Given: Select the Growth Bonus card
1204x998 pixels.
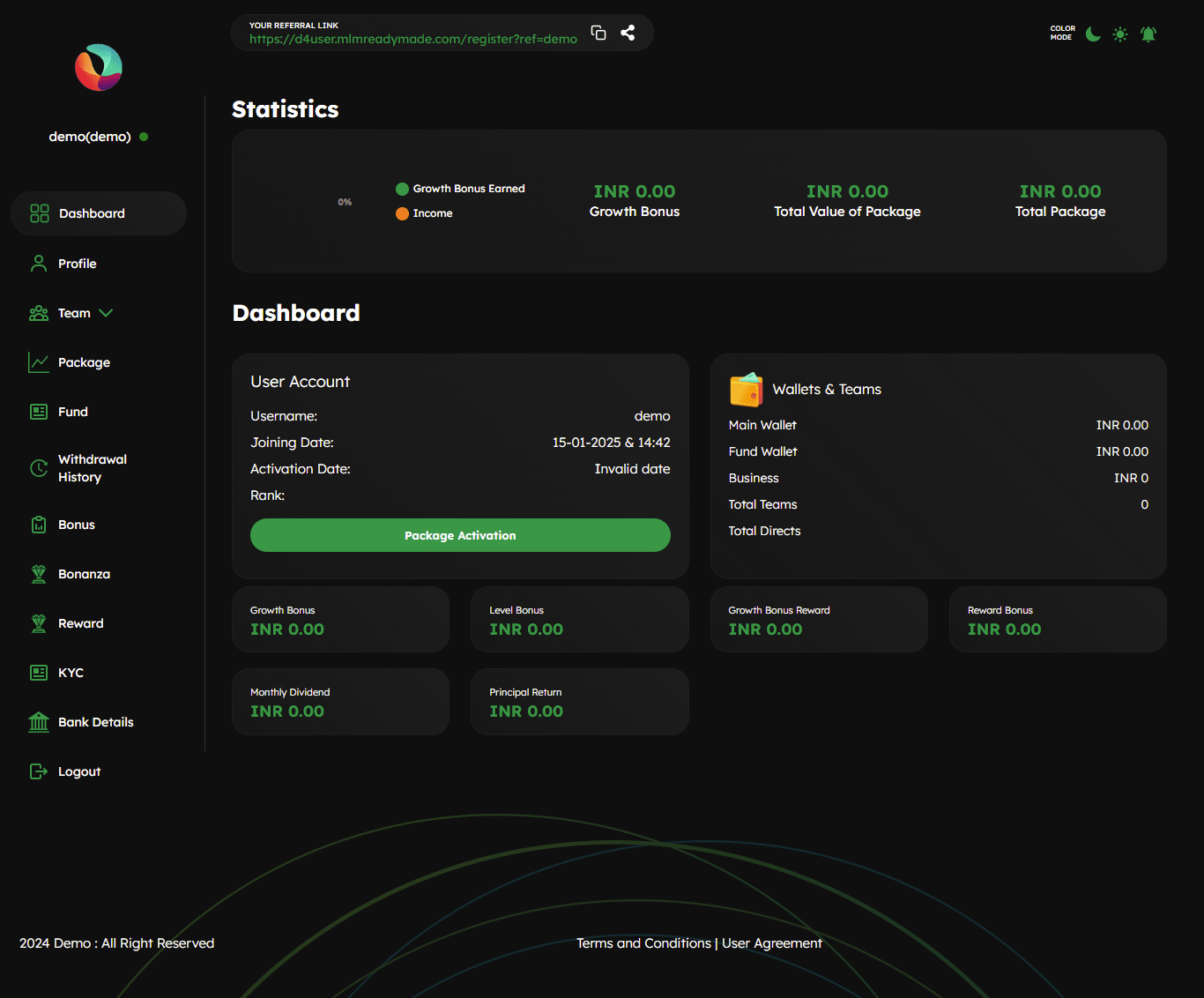Looking at the screenshot, I should [340, 620].
